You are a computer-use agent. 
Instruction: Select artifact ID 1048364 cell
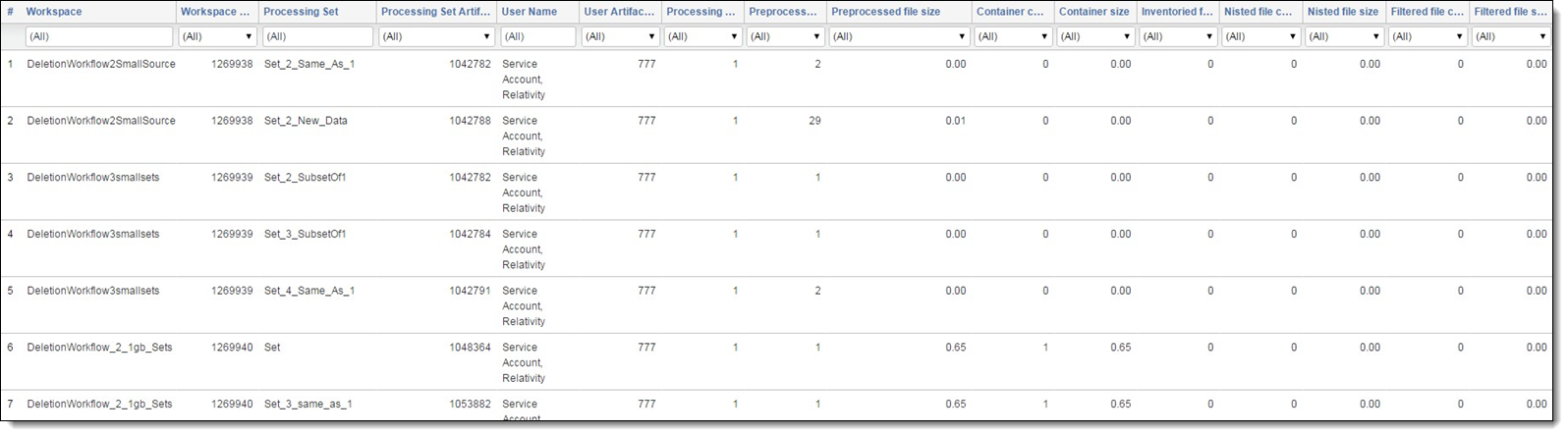[470, 348]
